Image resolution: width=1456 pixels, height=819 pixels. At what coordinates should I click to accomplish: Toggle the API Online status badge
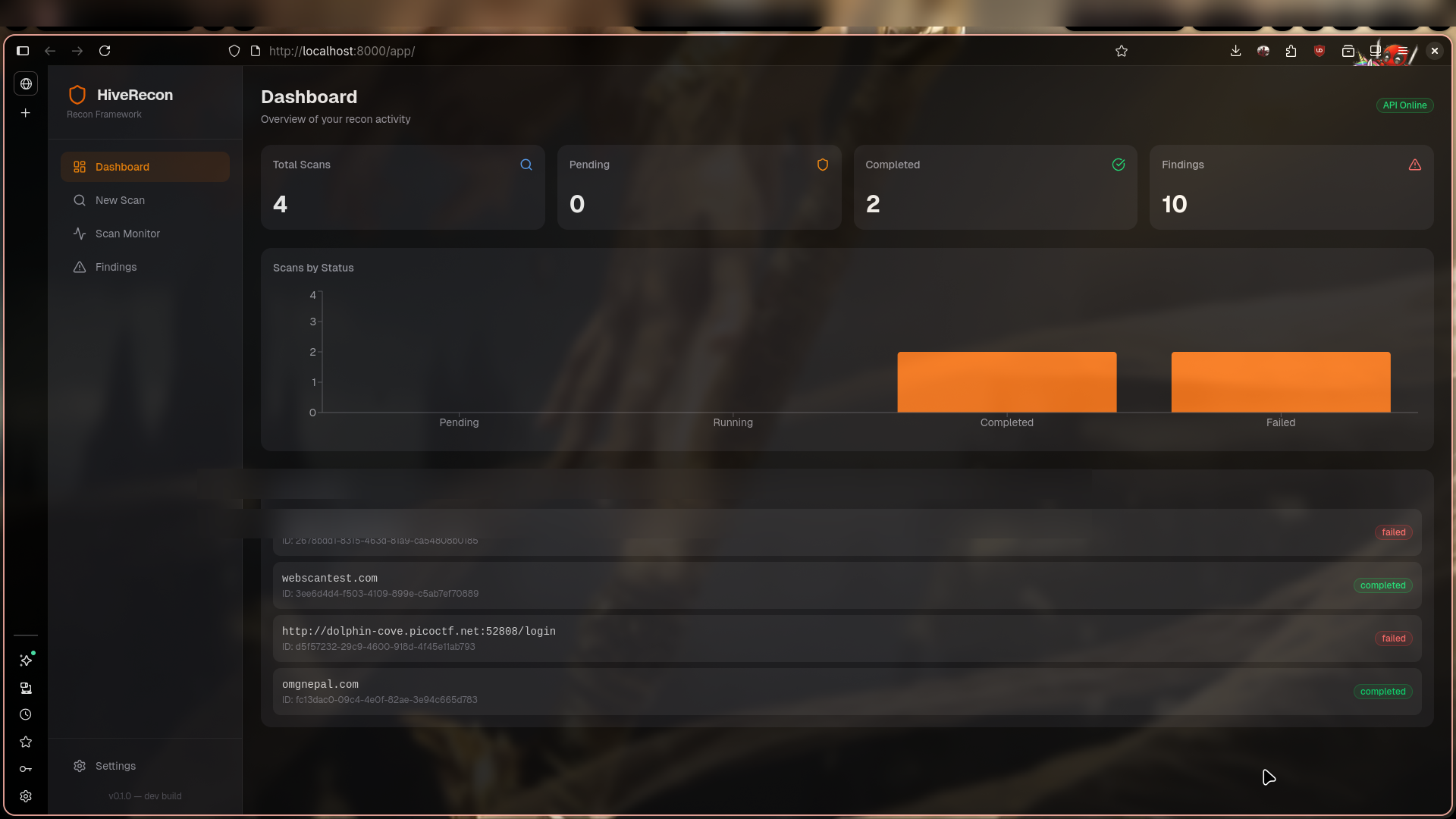point(1404,105)
